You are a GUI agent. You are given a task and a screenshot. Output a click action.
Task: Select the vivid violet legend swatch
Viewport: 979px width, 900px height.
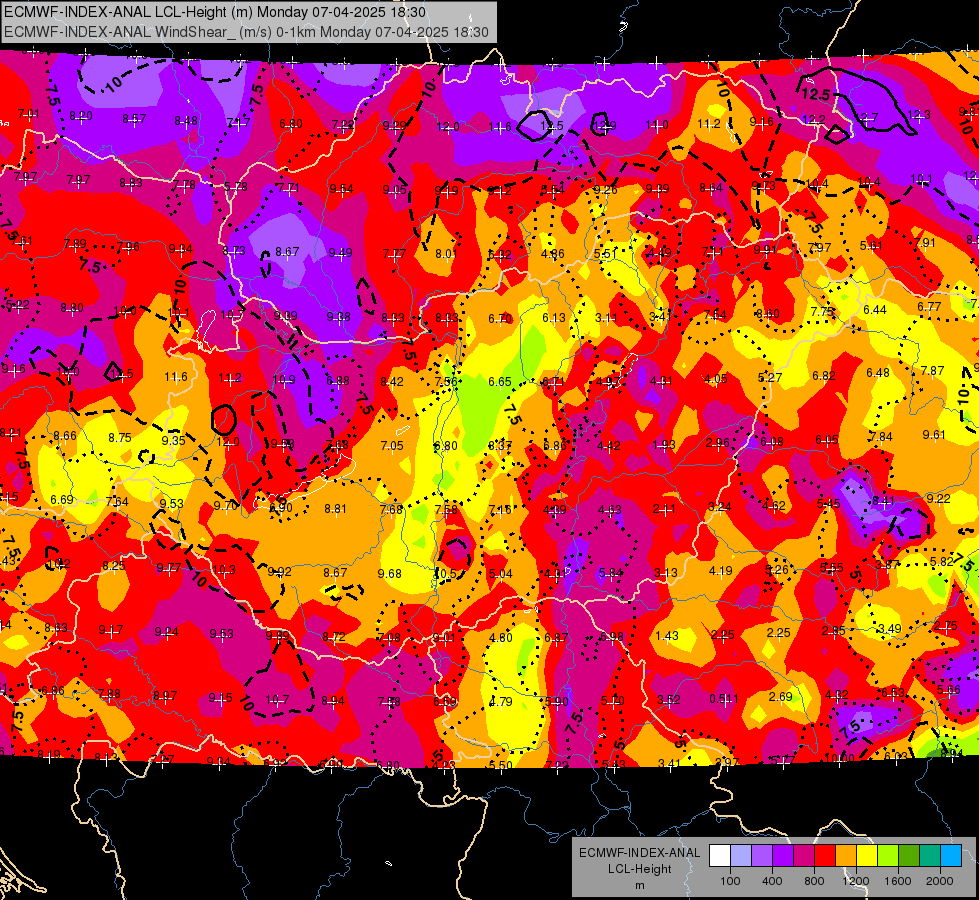click(783, 856)
